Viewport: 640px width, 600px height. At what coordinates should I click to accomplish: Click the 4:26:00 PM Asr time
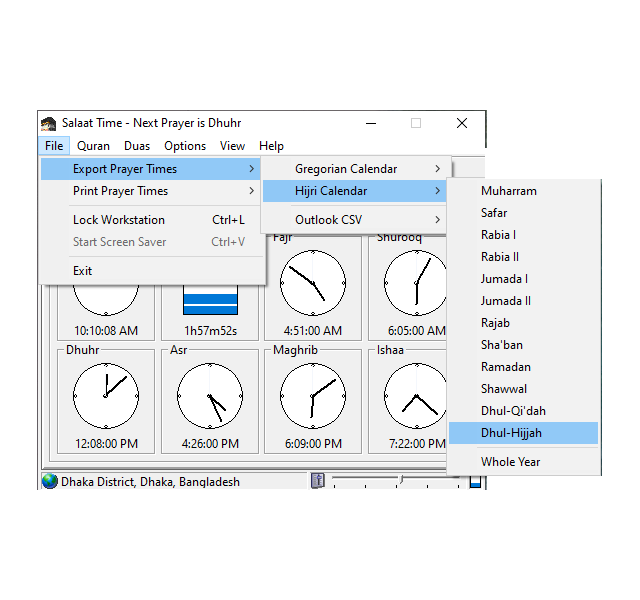pos(210,444)
